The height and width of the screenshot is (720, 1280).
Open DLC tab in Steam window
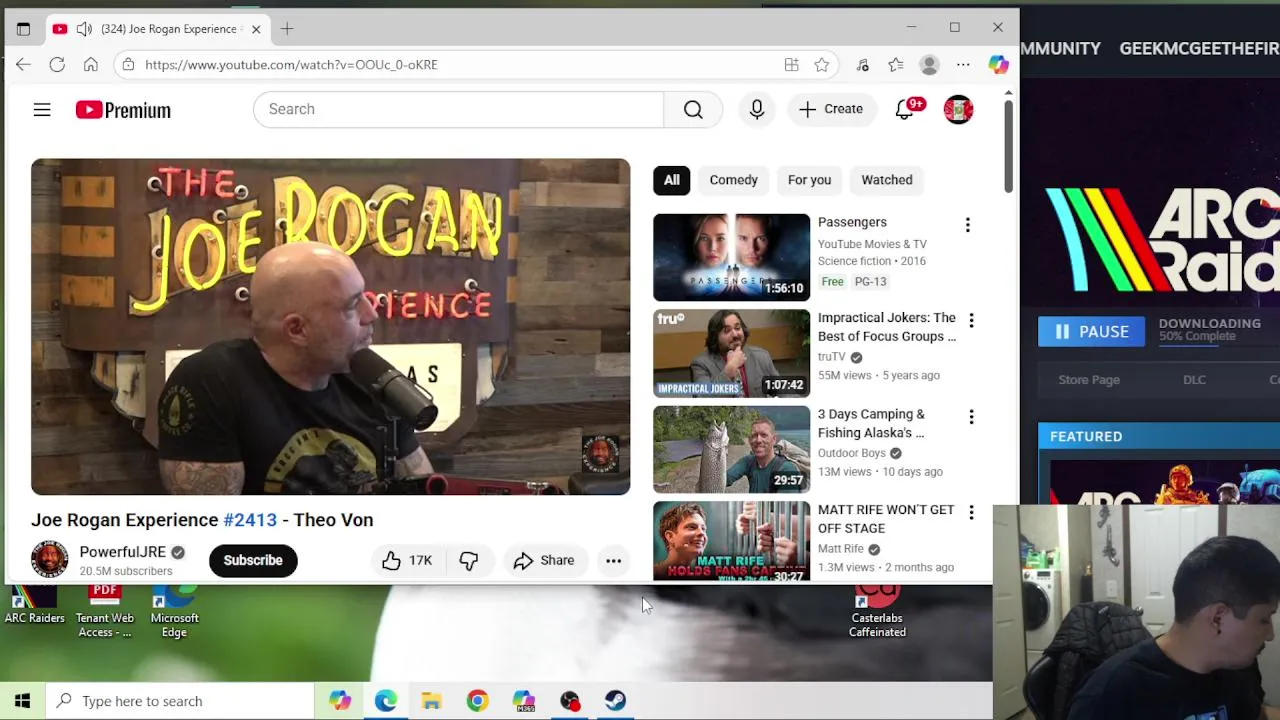pyautogui.click(x=1194, y=380)
